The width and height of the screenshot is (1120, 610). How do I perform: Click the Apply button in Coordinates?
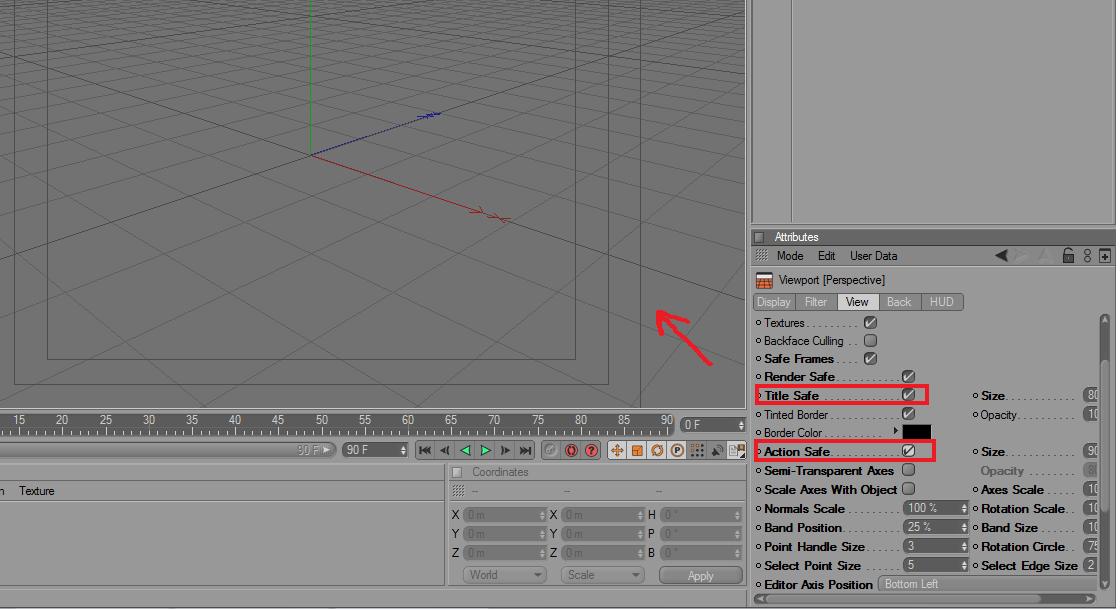(x=700, y=576)
